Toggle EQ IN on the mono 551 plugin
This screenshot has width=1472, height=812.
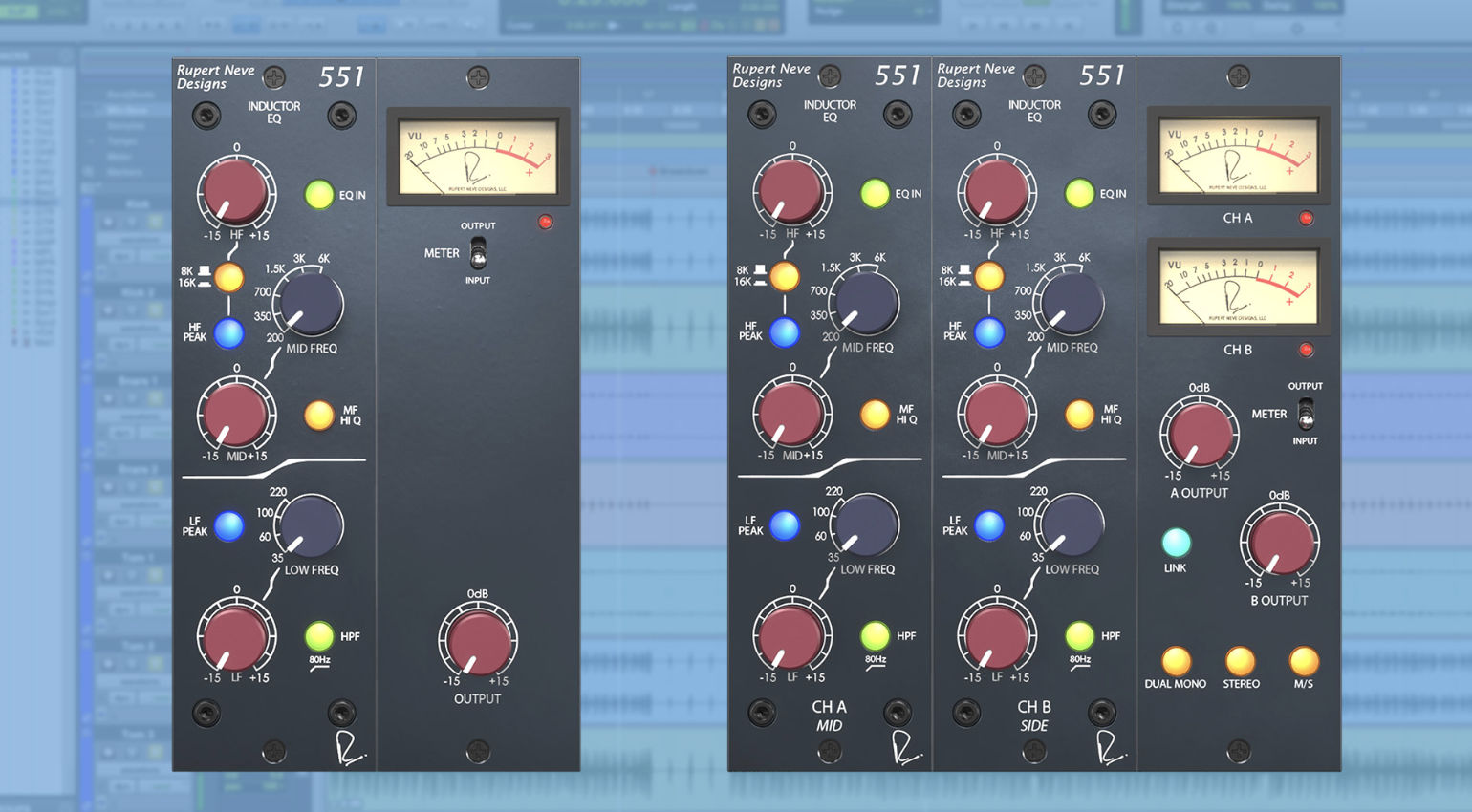319,195
